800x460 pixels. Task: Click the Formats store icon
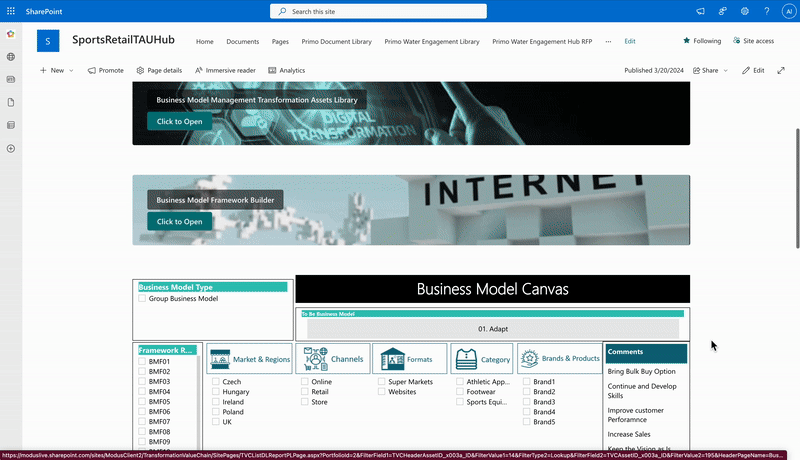coord(392,359)
